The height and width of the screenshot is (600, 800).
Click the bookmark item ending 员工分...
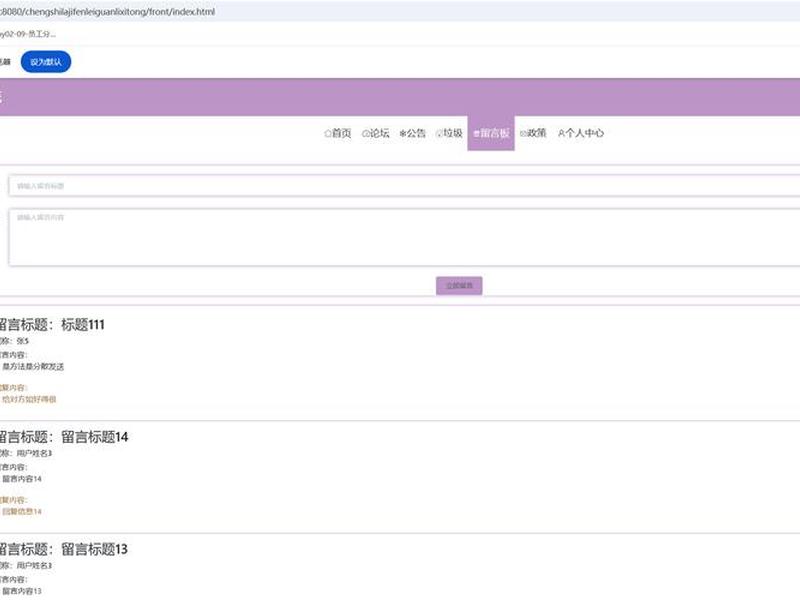(28, 34)
